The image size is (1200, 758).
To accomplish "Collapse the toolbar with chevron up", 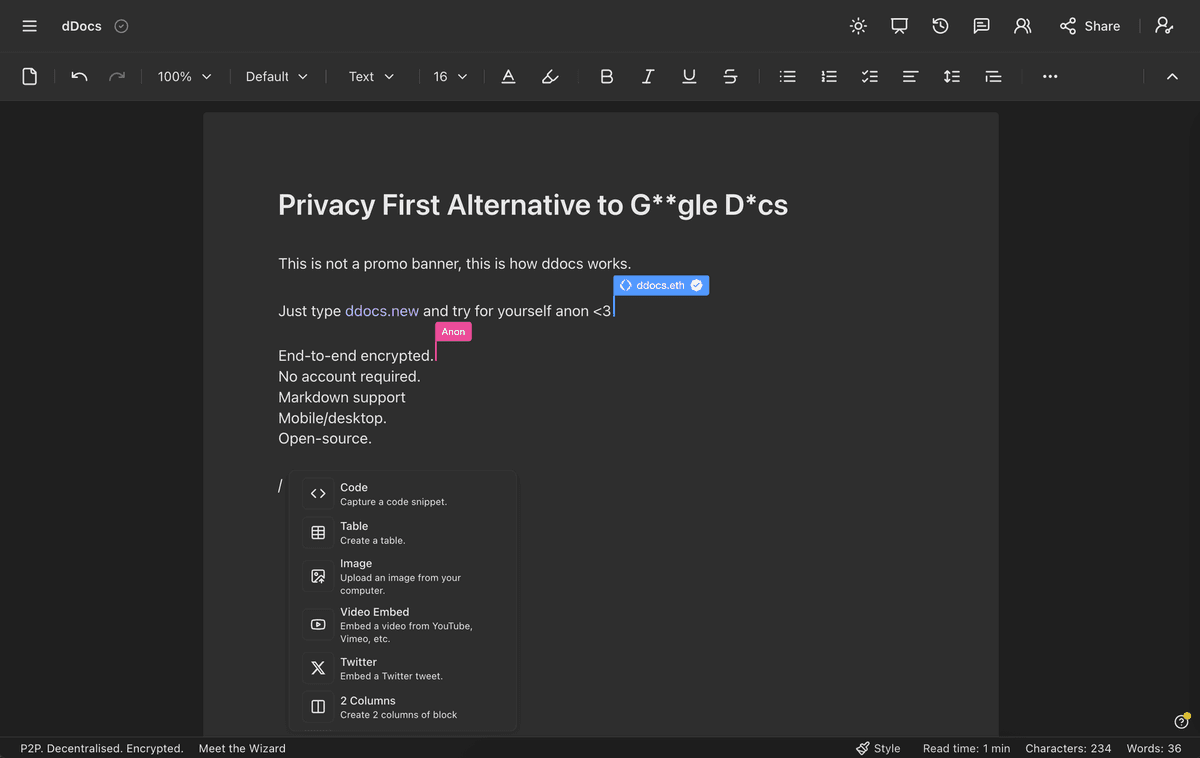I will [1172, 76].
